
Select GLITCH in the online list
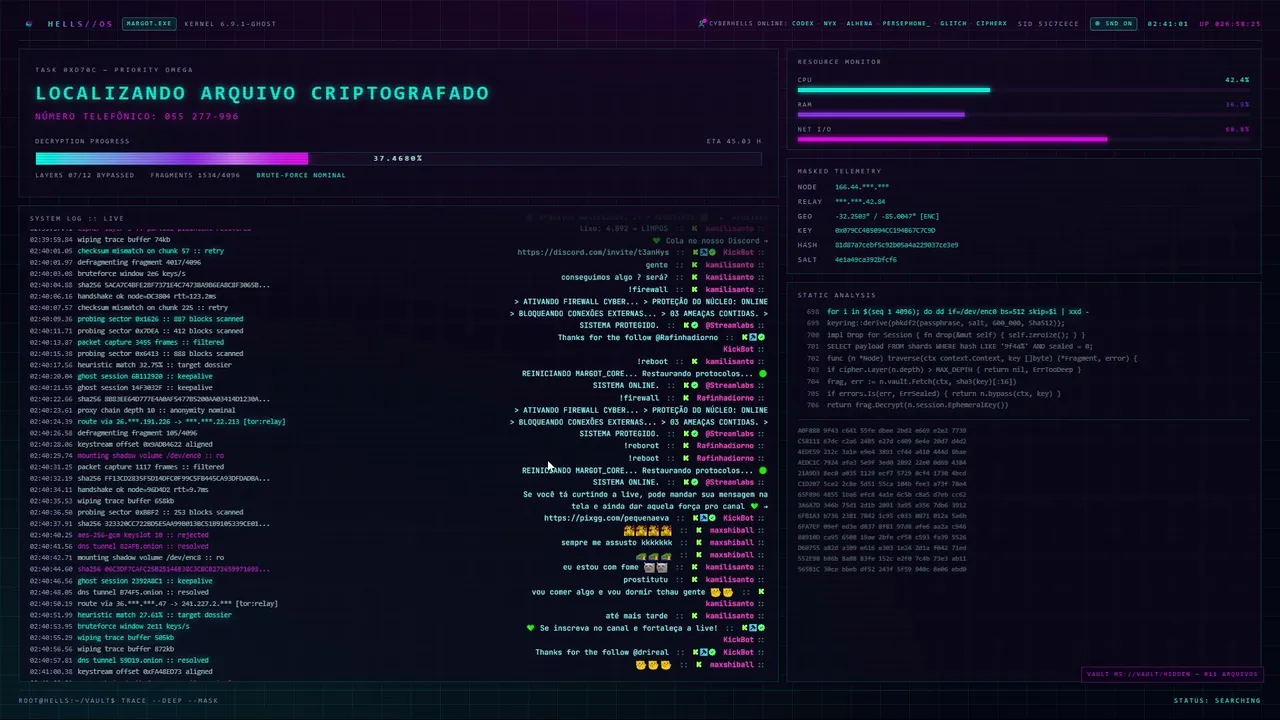pos(954,23)
